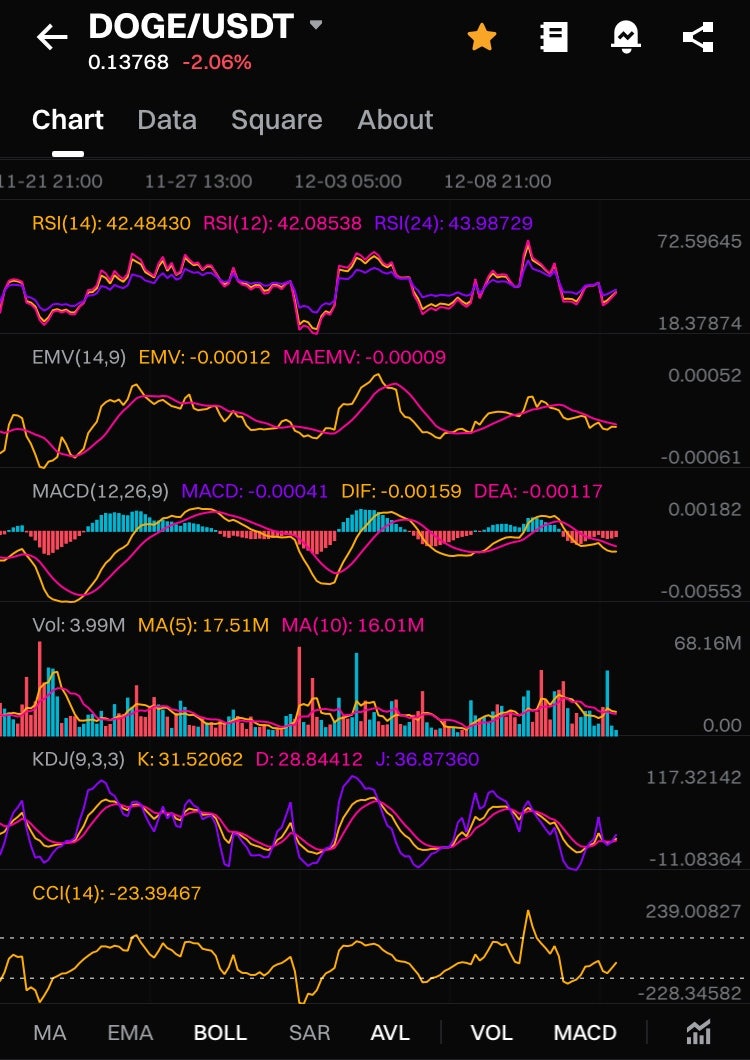Toggle the BOLL indicator
This screenshot has height=1060, width=750.
click(x=220, y=1033)
